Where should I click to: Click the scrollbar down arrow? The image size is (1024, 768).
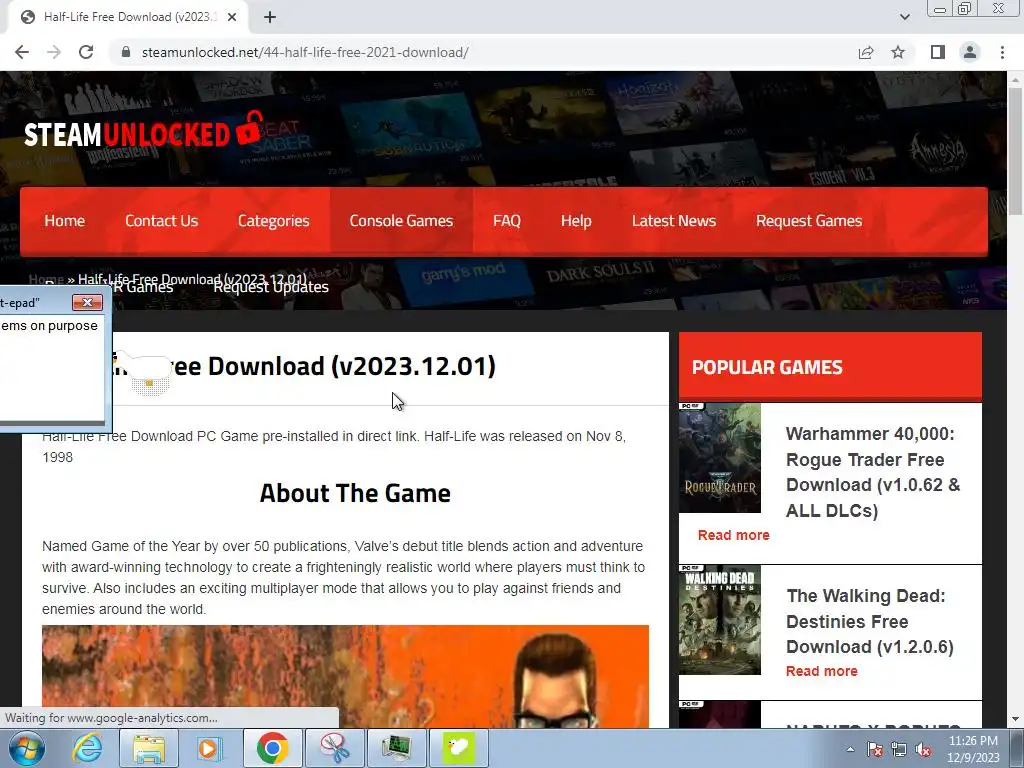coord(1015,720)
